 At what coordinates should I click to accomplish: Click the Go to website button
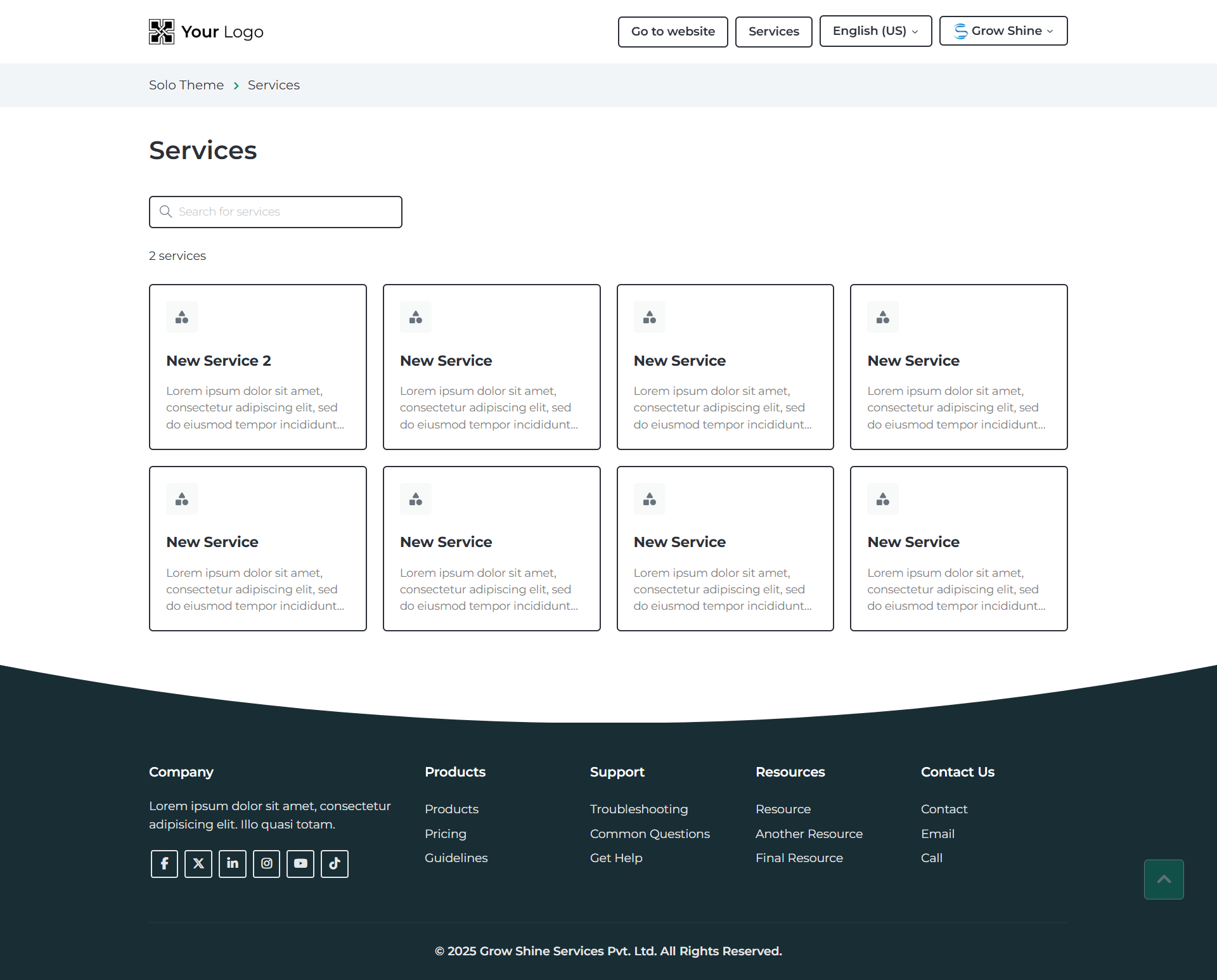[673, 32]
